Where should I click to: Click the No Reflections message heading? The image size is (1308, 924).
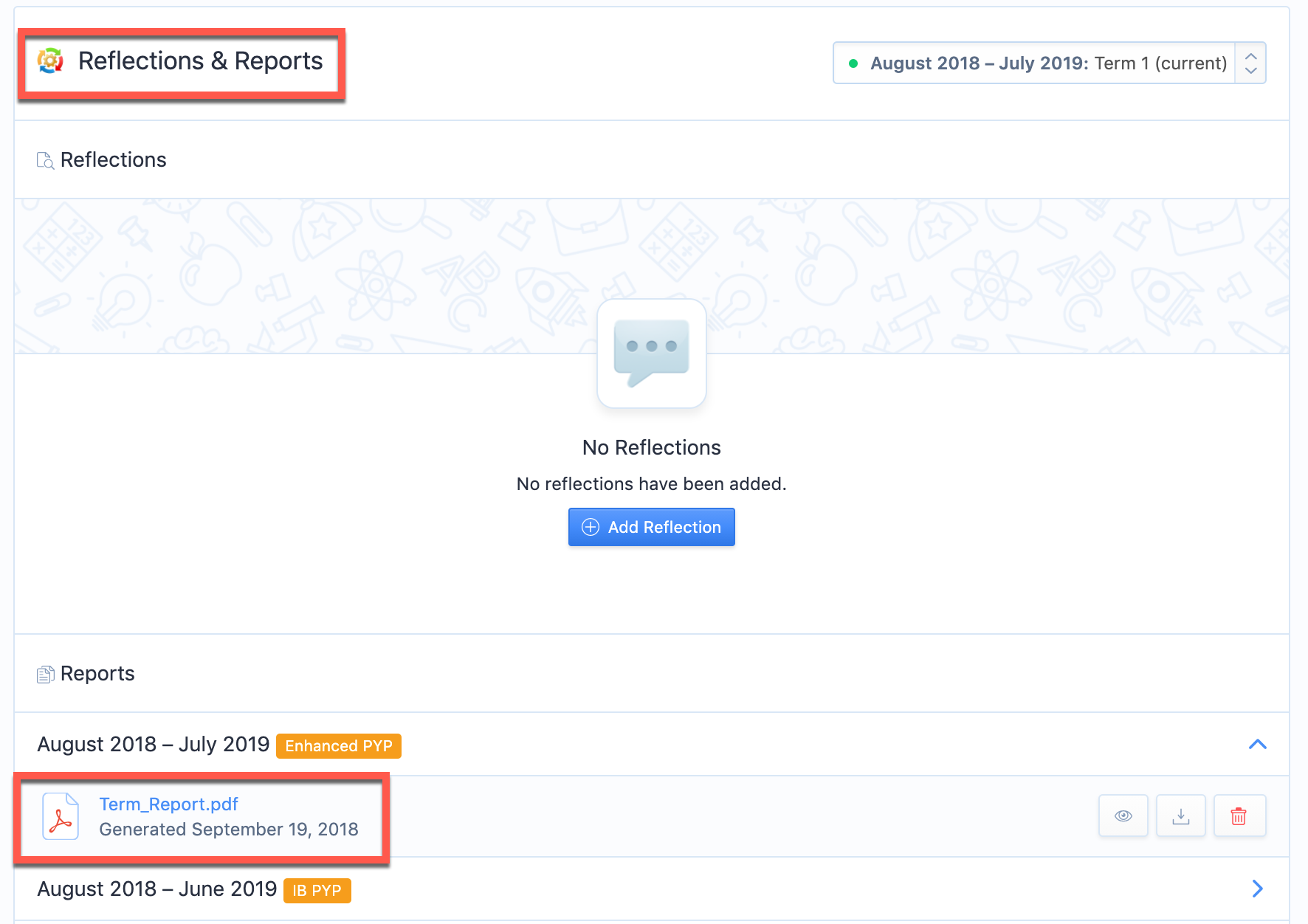click(x=652, y=447)
